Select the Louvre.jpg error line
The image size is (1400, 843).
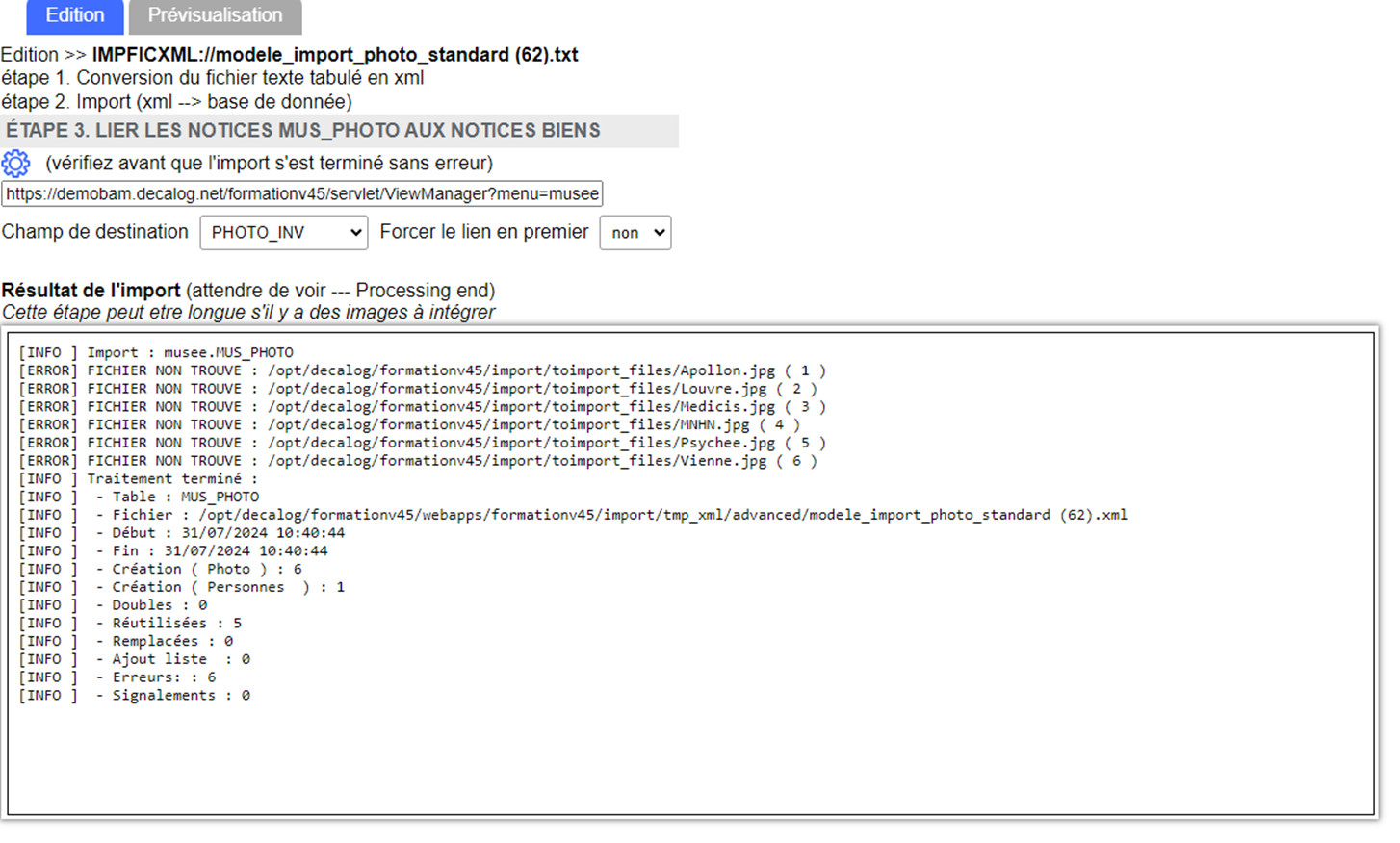(418, 389)
